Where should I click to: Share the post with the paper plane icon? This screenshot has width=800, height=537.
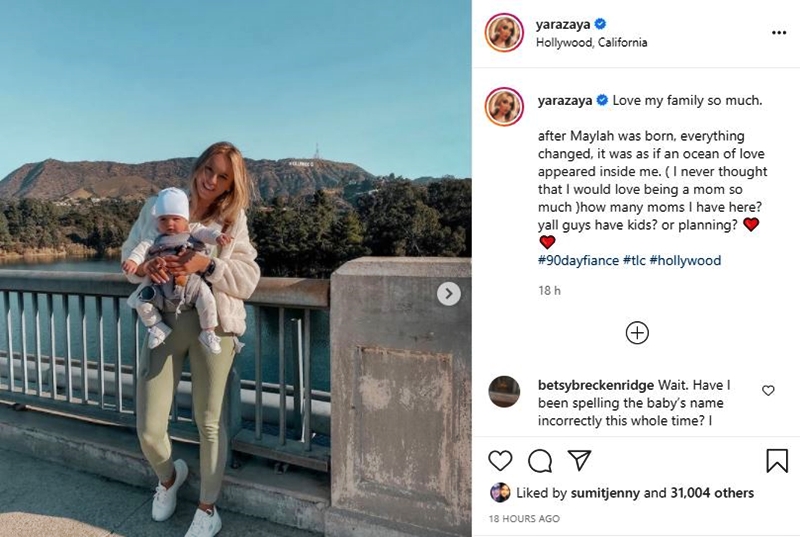579,461
